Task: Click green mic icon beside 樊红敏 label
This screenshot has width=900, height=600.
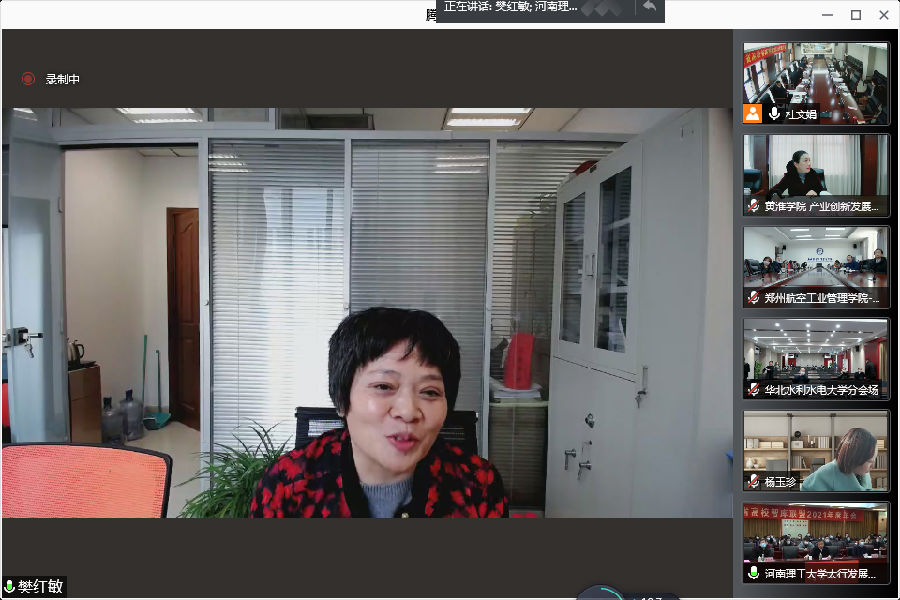Action: [9, 586]
